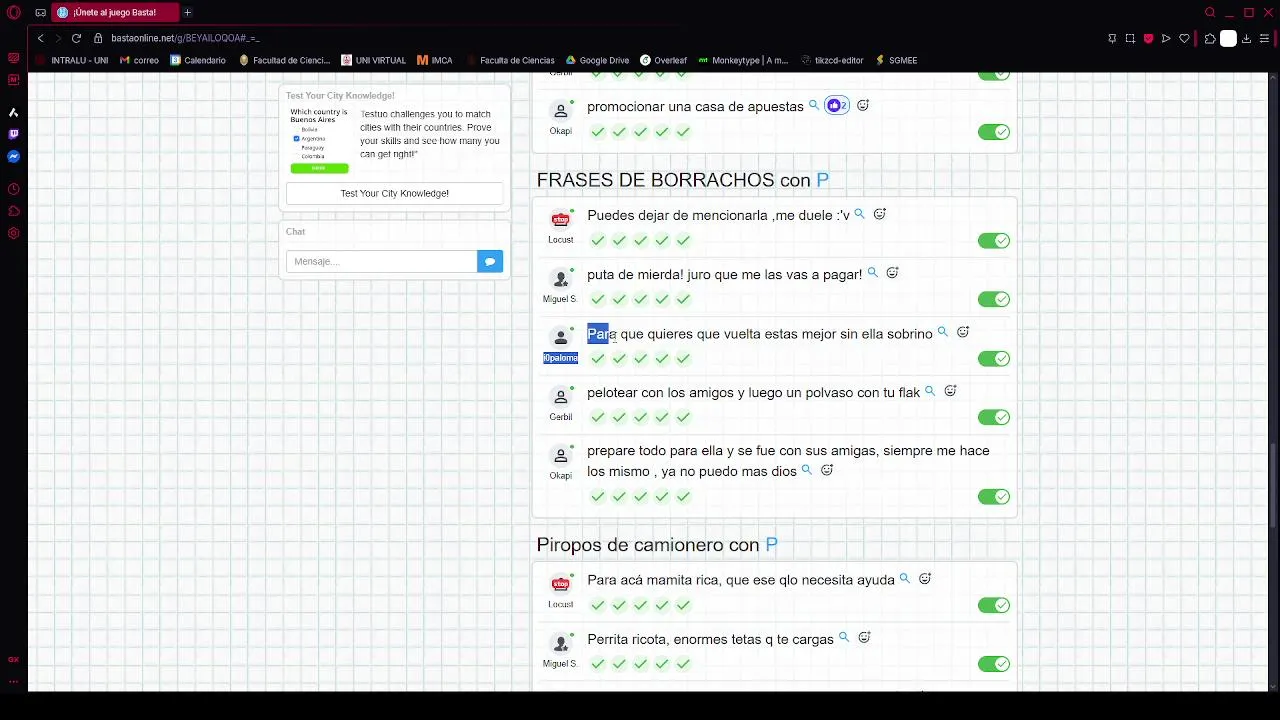Click the like badge on 'casa de apuestas'

point(837,105)
